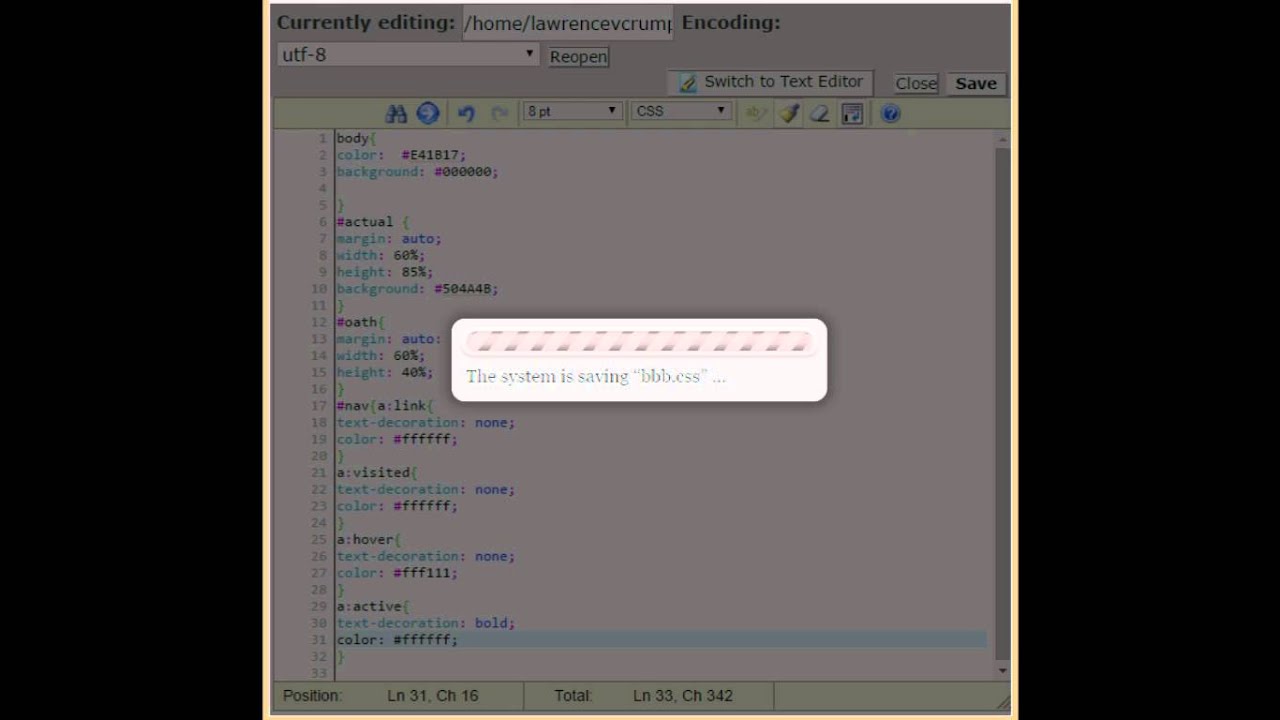Screen dimensions: 1280x720
Task: Click the '#nav{a:link{' line
Action: 386,406
